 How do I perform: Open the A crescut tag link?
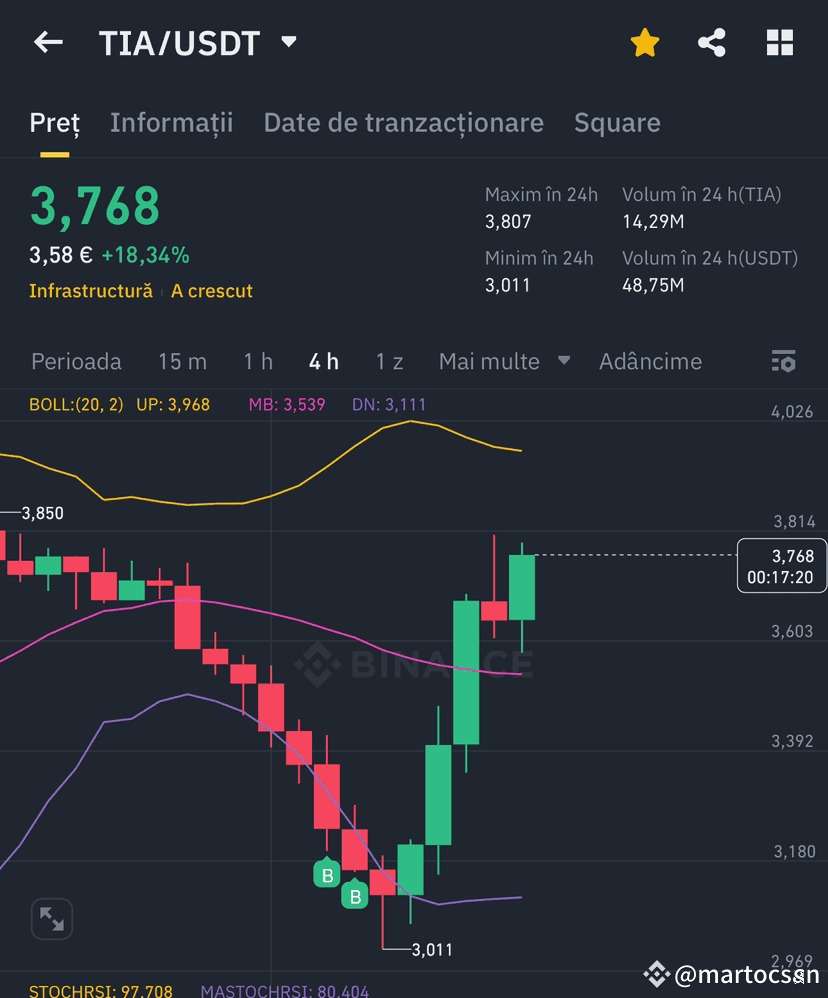[x=212, y=291]
